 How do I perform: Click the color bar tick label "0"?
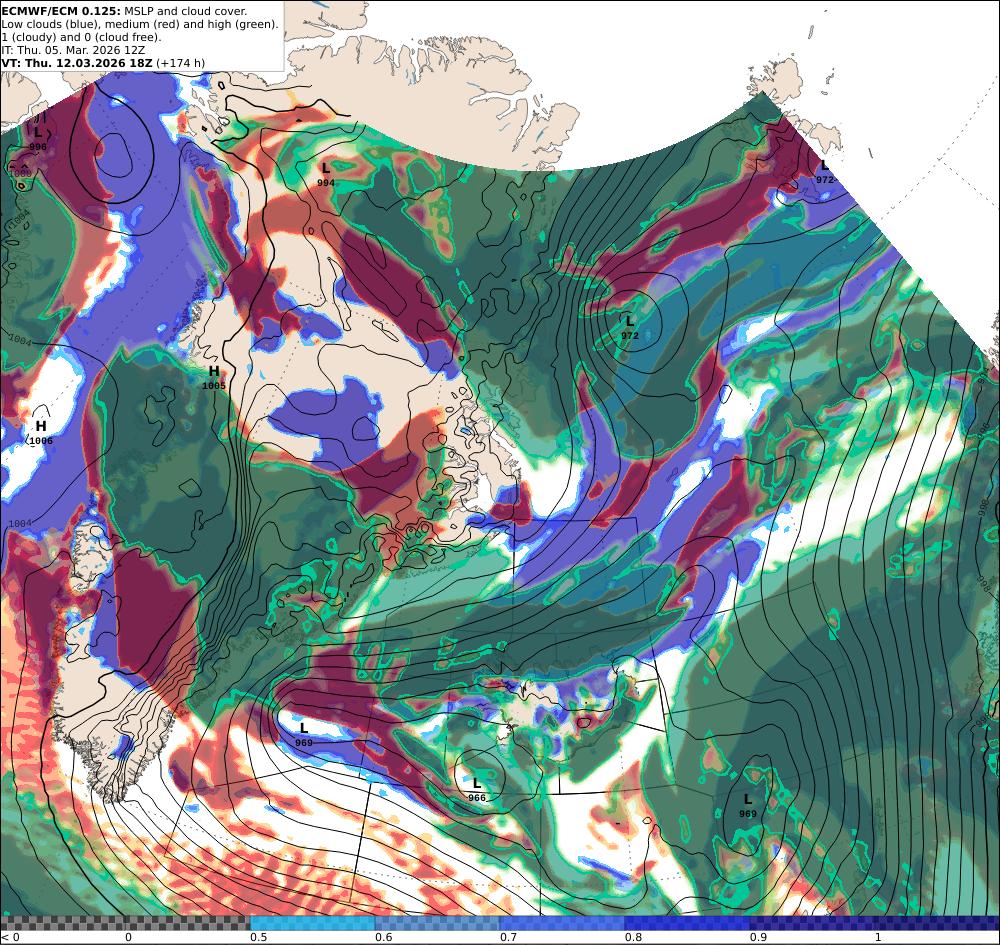128,937
